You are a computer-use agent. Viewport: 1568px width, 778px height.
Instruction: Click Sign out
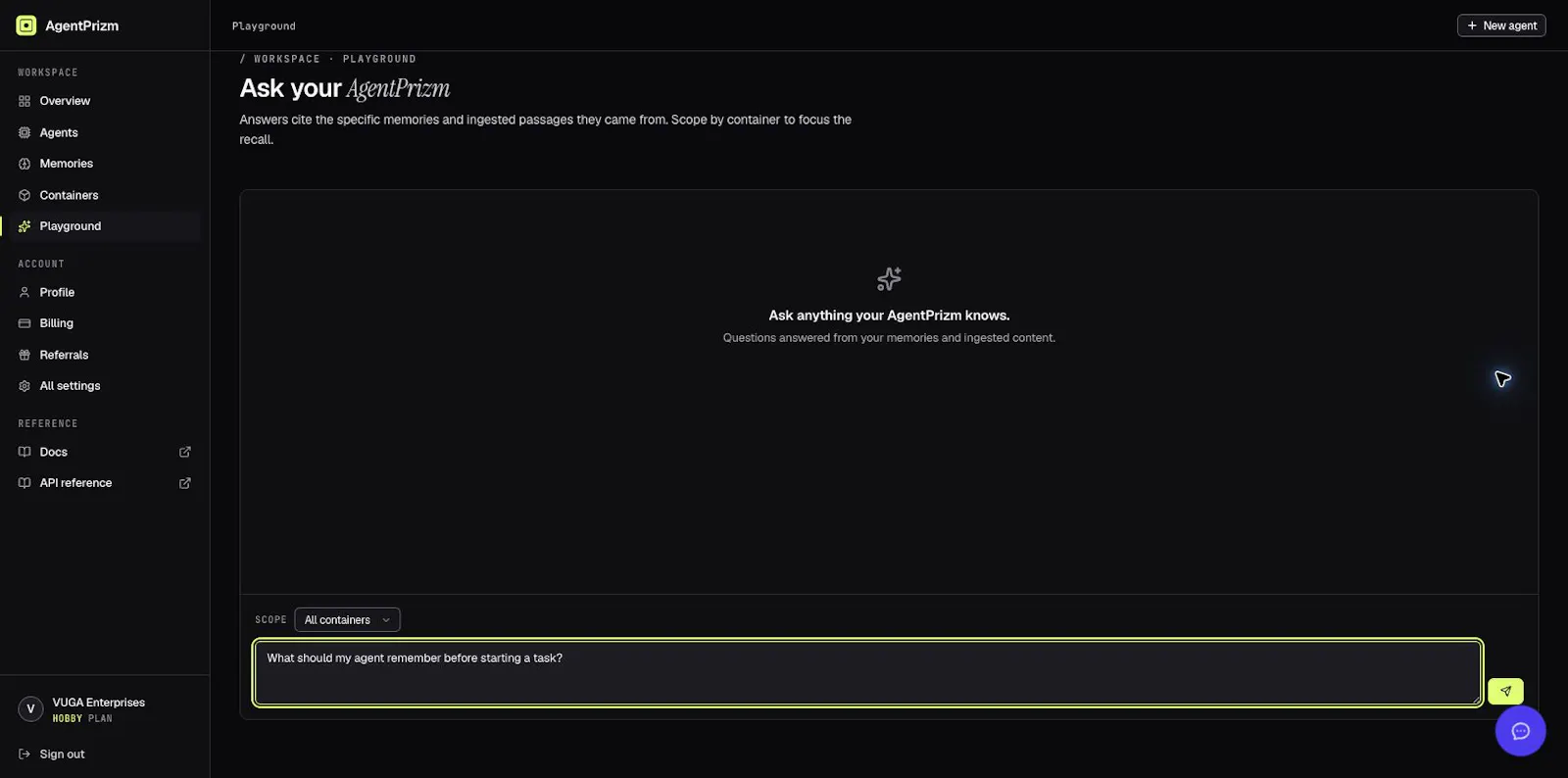tap(62, 754)
